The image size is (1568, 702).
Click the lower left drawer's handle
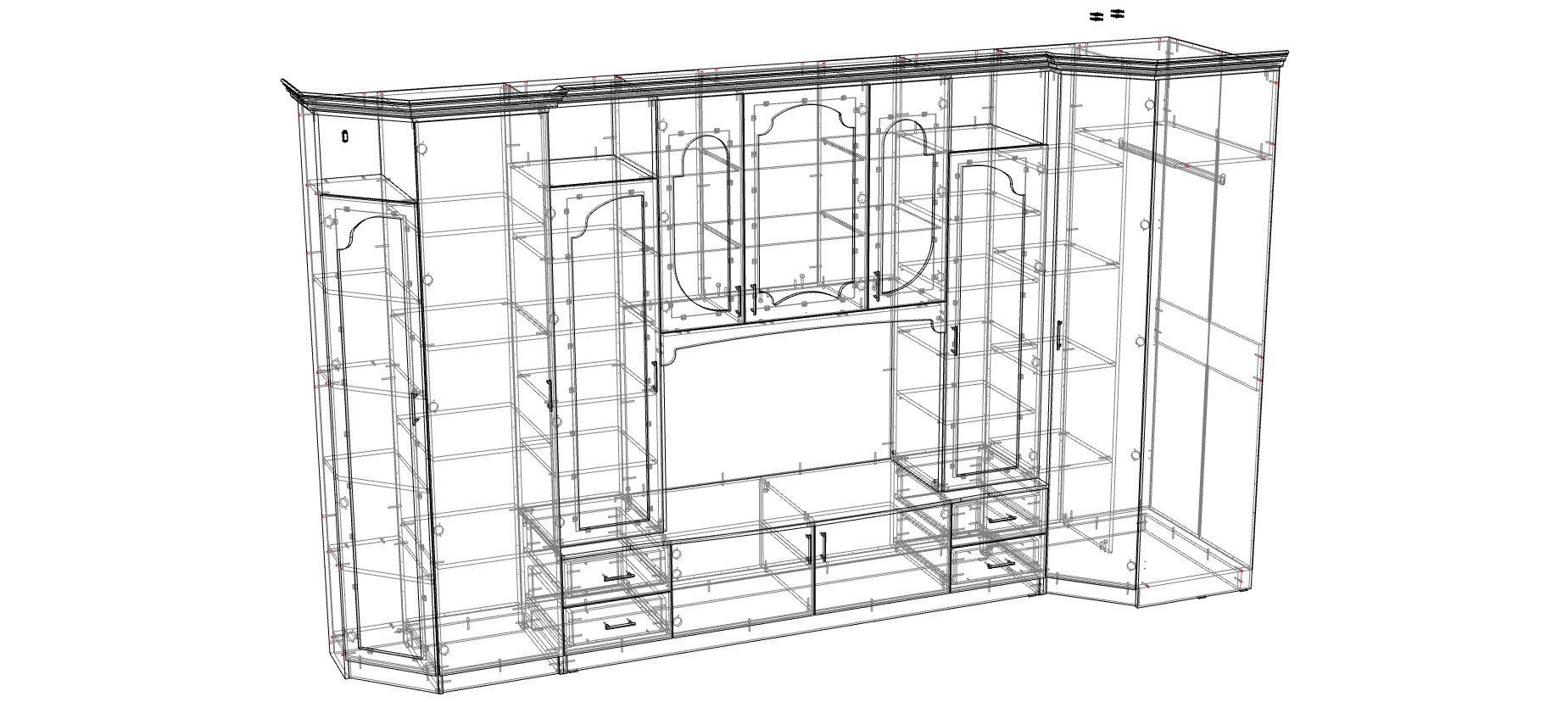pyautogui.click(x=618, y=625)
